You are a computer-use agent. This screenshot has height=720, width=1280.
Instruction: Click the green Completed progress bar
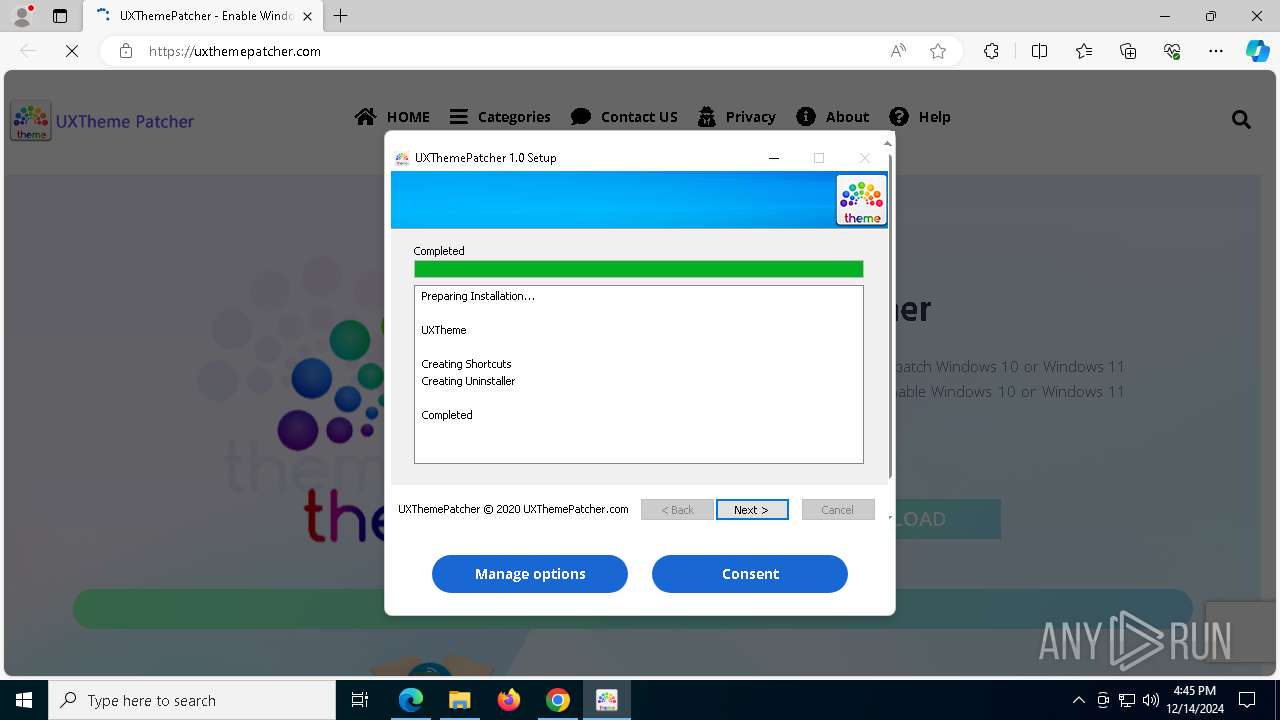(x=638, y=269)
